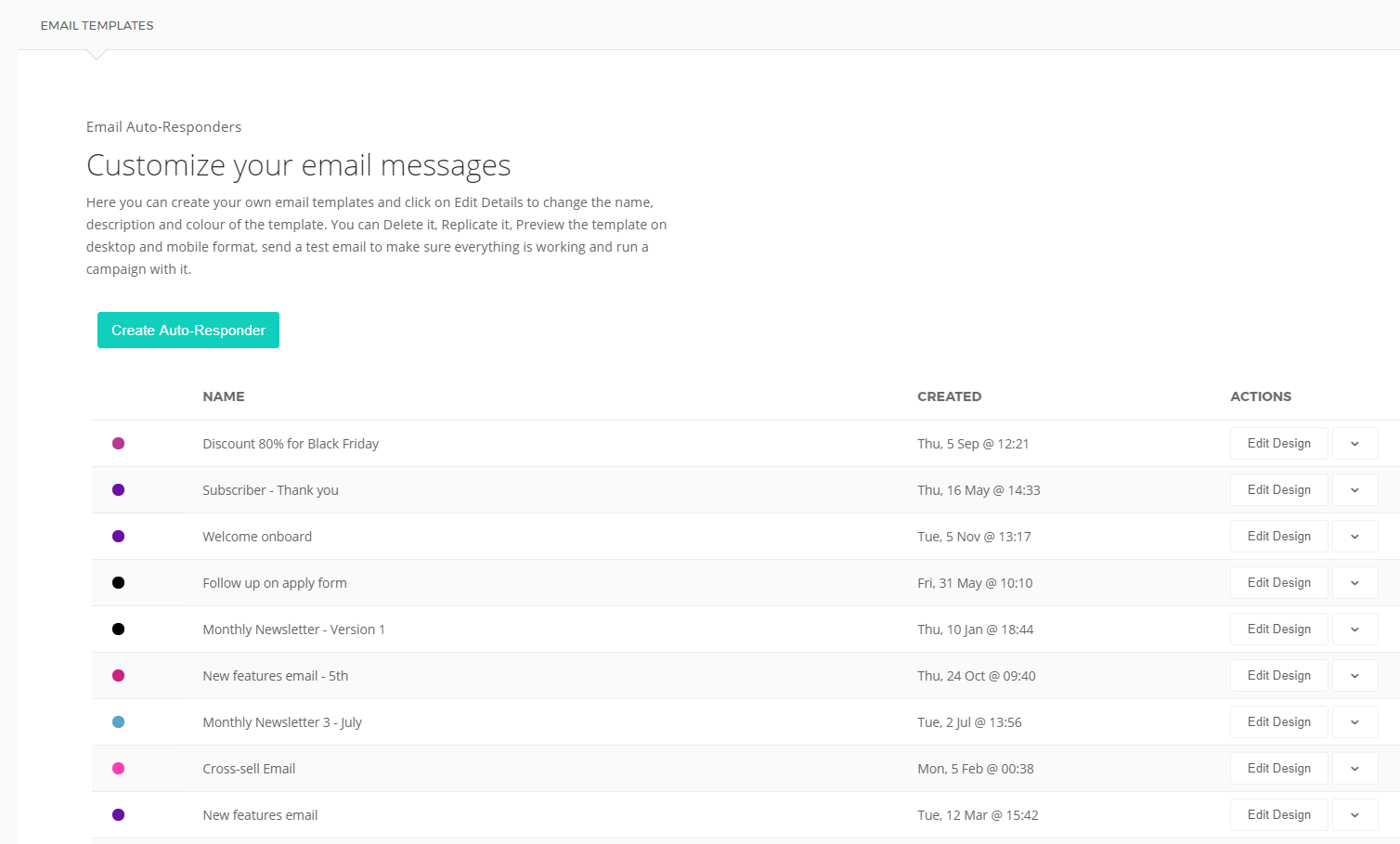Image resolution: width=1400 pixels, height=844 pixels.
Task: Select the template named New features email
Action: click(x=260, y=814)
